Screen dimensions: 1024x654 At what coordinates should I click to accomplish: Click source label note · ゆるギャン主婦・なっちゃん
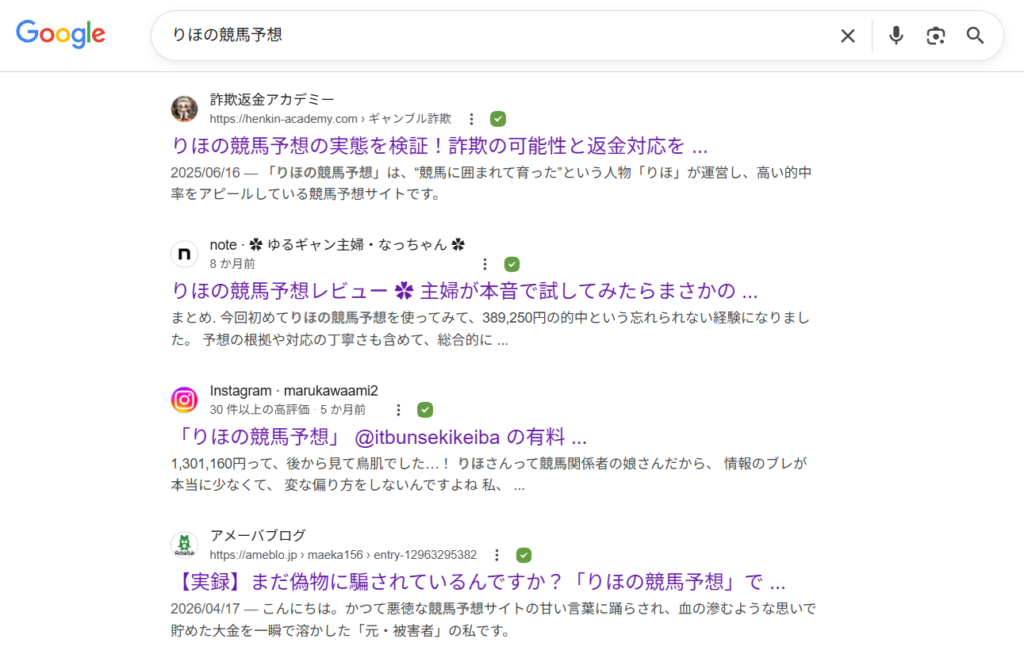pos(338,245)
